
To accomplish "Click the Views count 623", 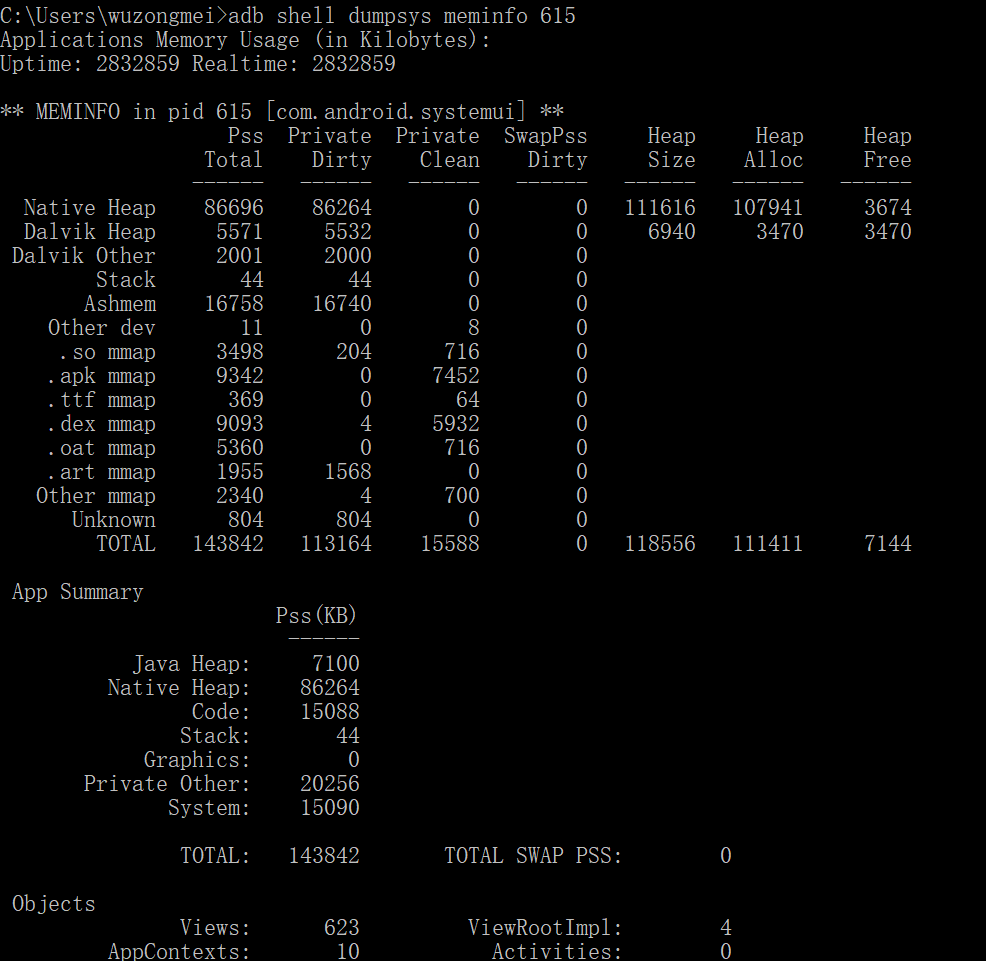I will pyautogui.click(x=341, y=928).
